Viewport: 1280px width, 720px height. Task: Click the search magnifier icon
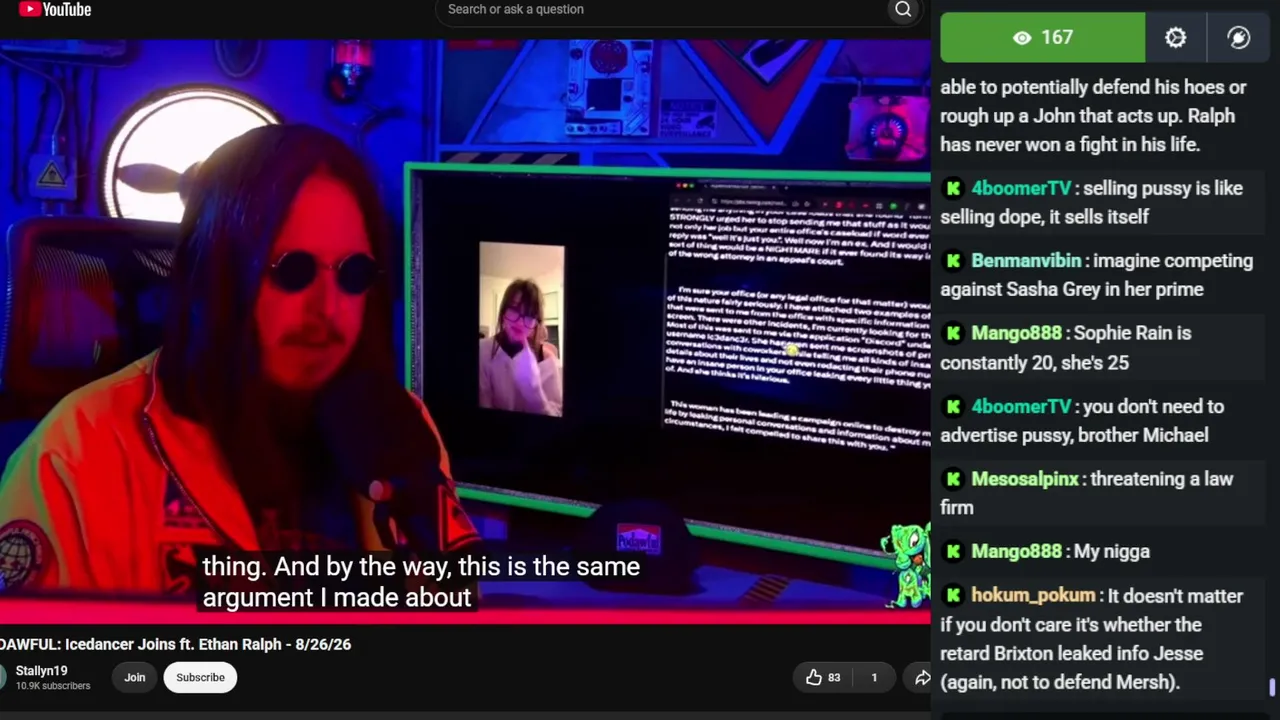pyautogui.click(x=903, y=10)
